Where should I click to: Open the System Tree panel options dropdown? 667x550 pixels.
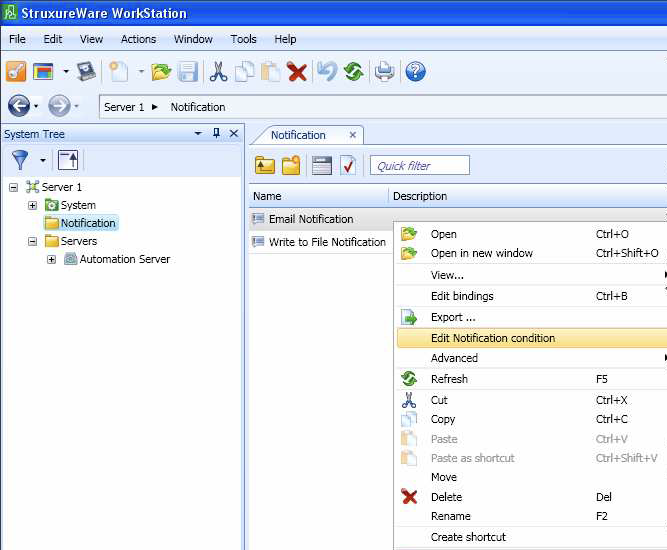pos(198,134)
